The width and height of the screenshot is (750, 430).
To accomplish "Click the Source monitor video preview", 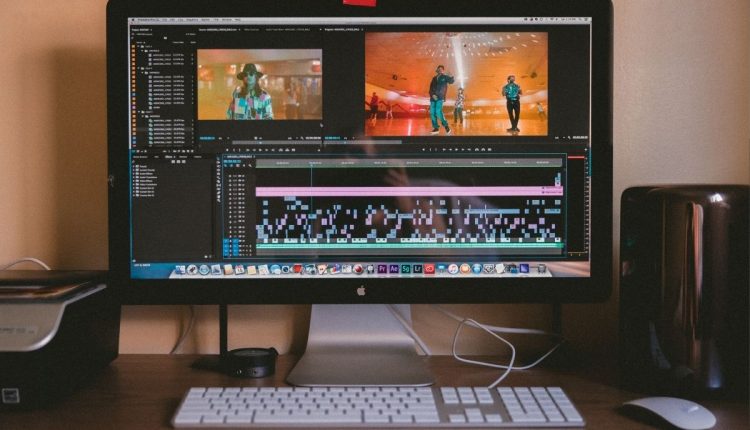I will pos(260,84).
